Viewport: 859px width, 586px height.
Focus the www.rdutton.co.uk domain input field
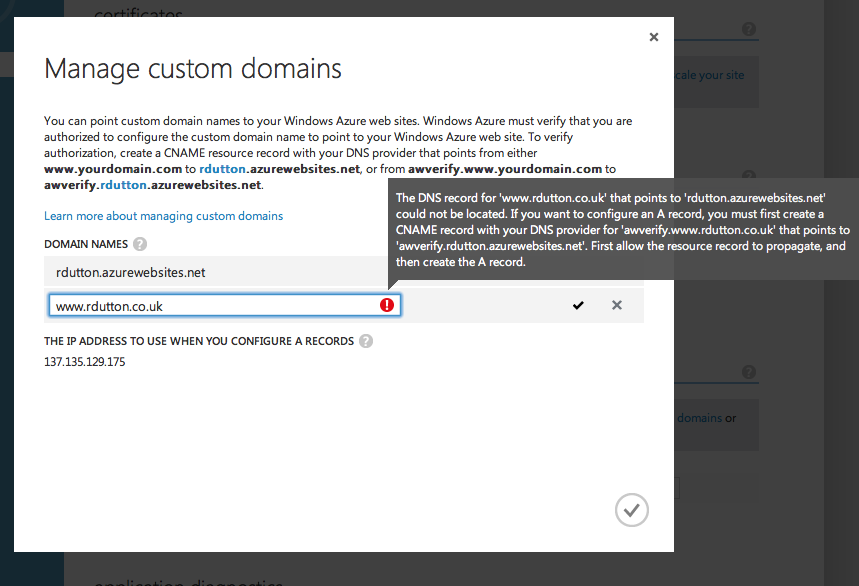tap(225, 306)
